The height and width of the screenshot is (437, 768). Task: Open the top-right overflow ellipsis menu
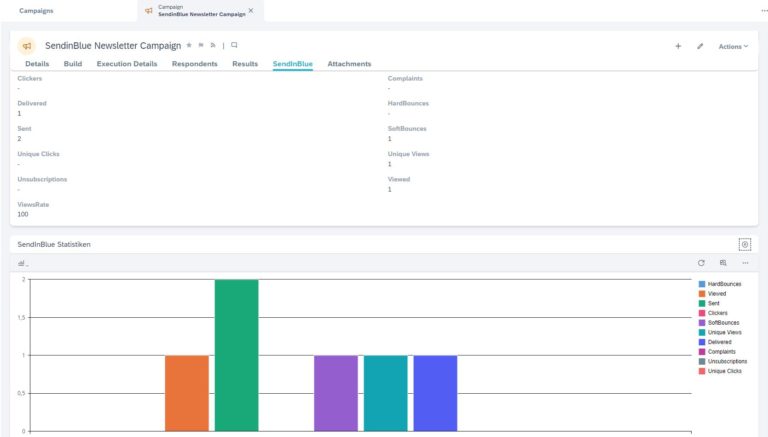(x=764, y=10)
